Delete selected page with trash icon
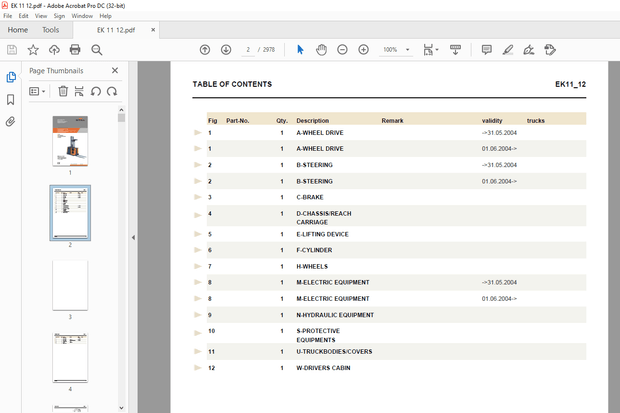This screenshot has height=413, width=620. (63, 91)
